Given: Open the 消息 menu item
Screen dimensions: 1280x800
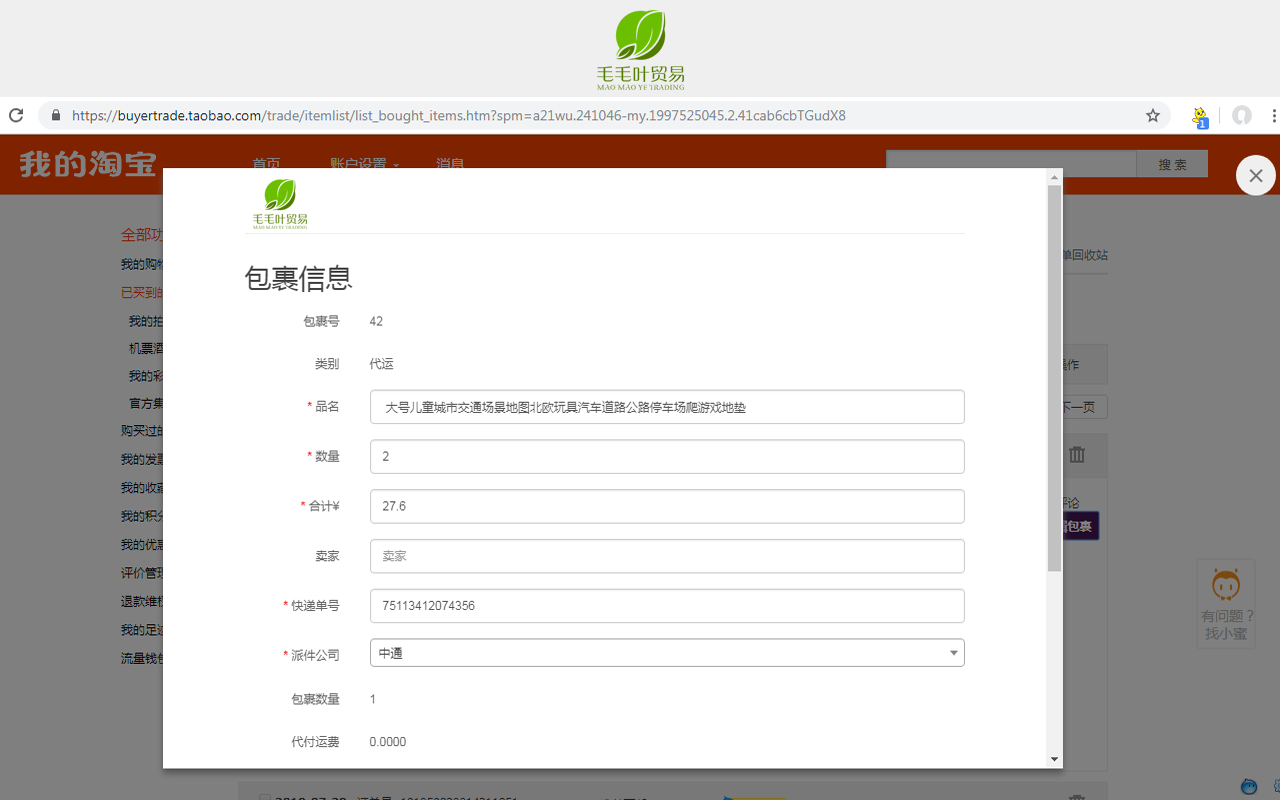Looking at the screenshot, I should click(x=449, y=164).
